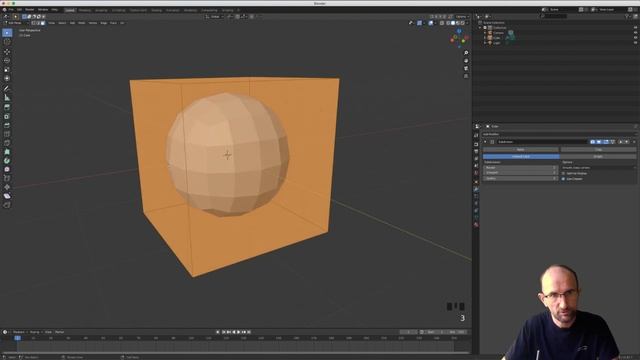Activate the Scale tool
This screenshot has height=360, width=640.
click(7, 69)
